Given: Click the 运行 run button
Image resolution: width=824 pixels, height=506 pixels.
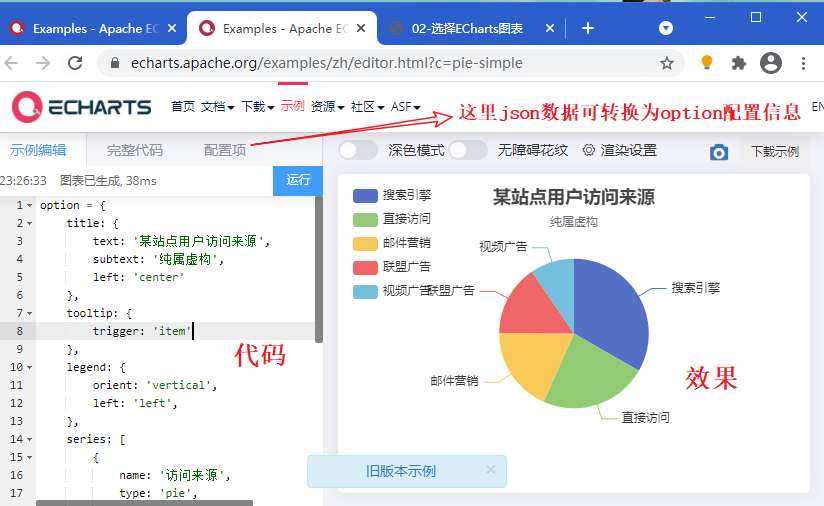Looking at the screenshot, I should [x=298, y=180].
